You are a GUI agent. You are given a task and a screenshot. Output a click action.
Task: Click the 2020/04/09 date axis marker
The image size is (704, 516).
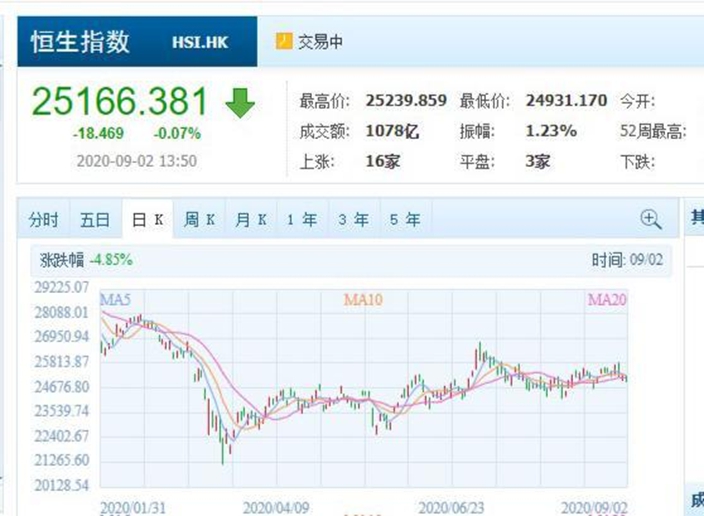[276, 508]
